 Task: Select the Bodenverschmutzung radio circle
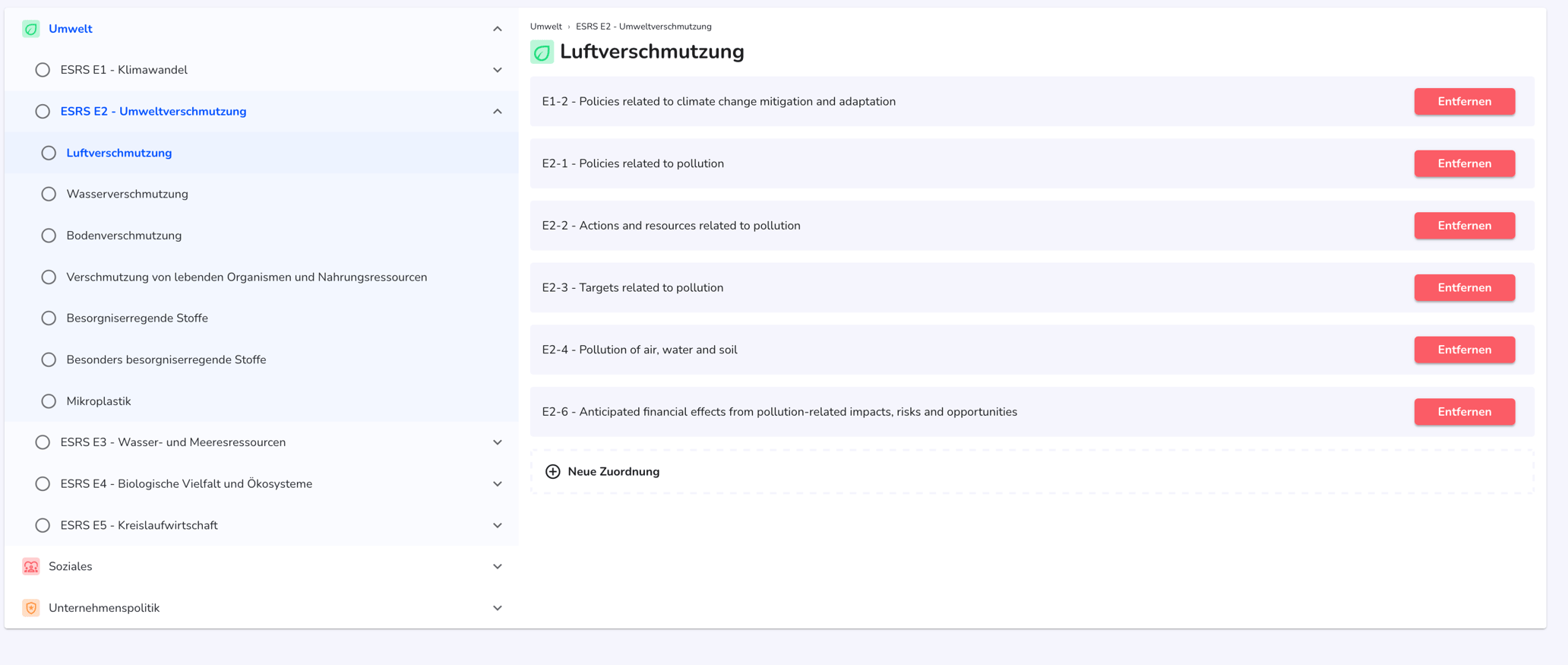pyautogui.click(x=49, y=236)
